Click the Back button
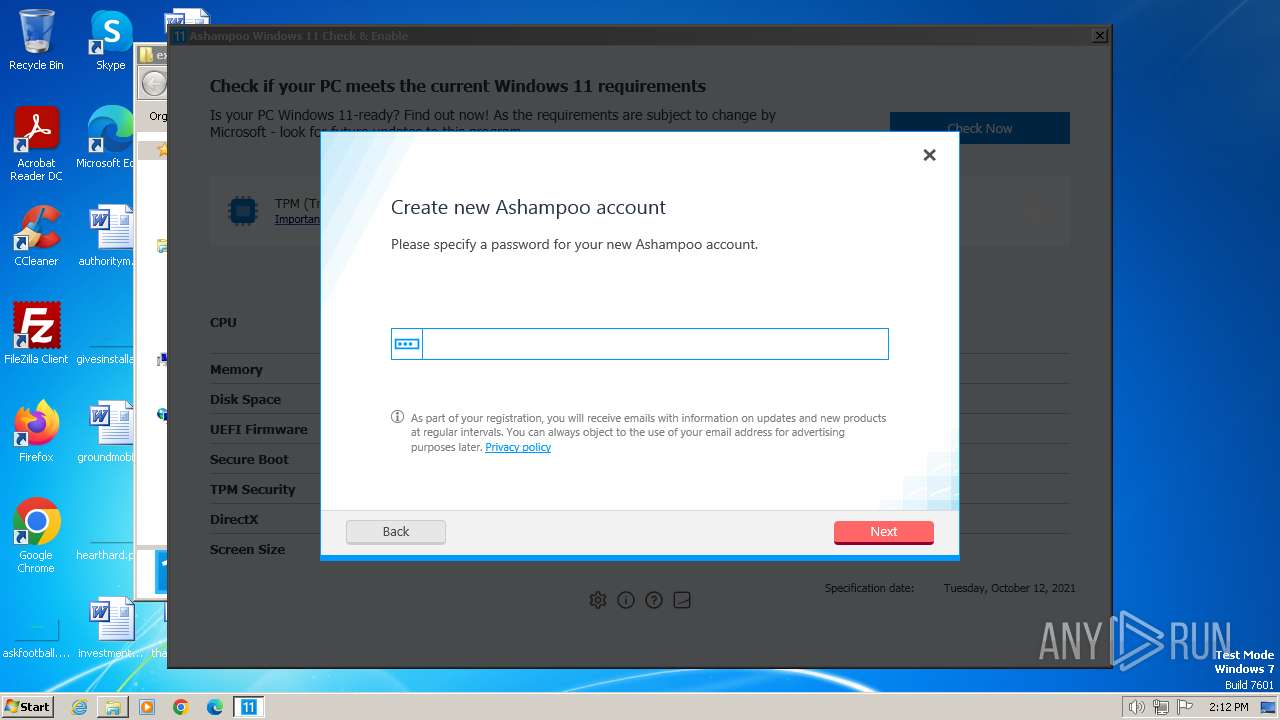The width and height of the screenshot is (1280, 720). 396,532
